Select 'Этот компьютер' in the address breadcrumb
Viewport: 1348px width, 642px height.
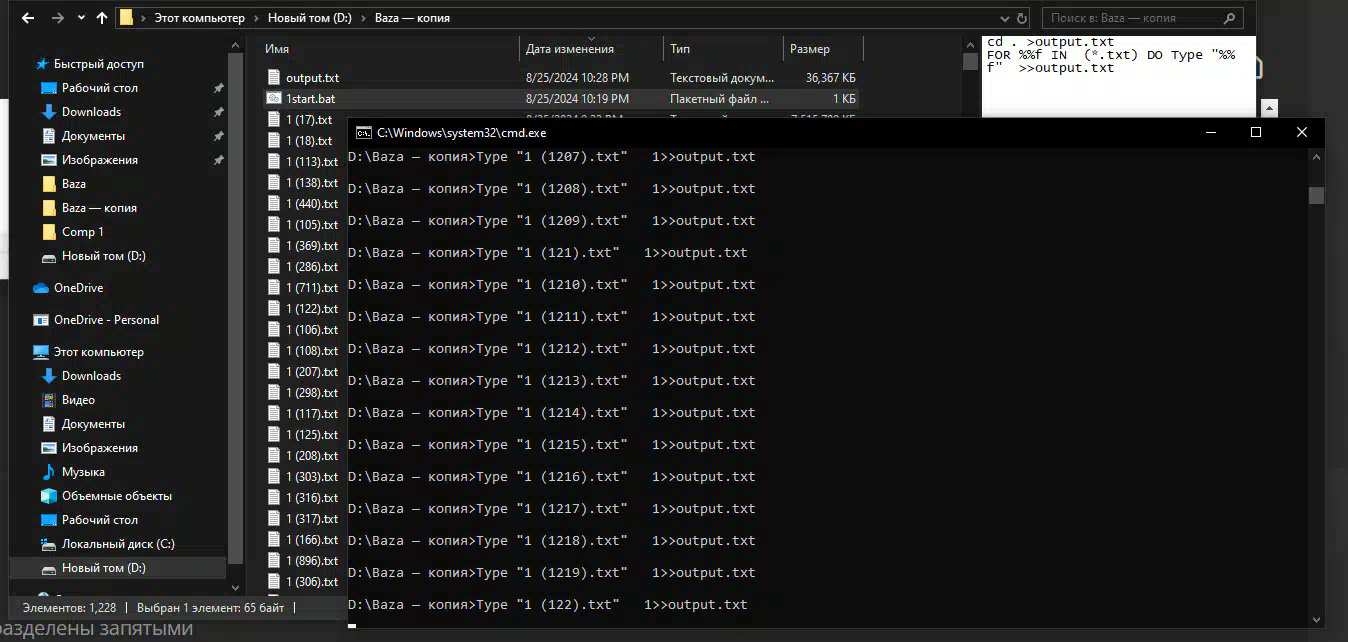[x=199, y=18]
